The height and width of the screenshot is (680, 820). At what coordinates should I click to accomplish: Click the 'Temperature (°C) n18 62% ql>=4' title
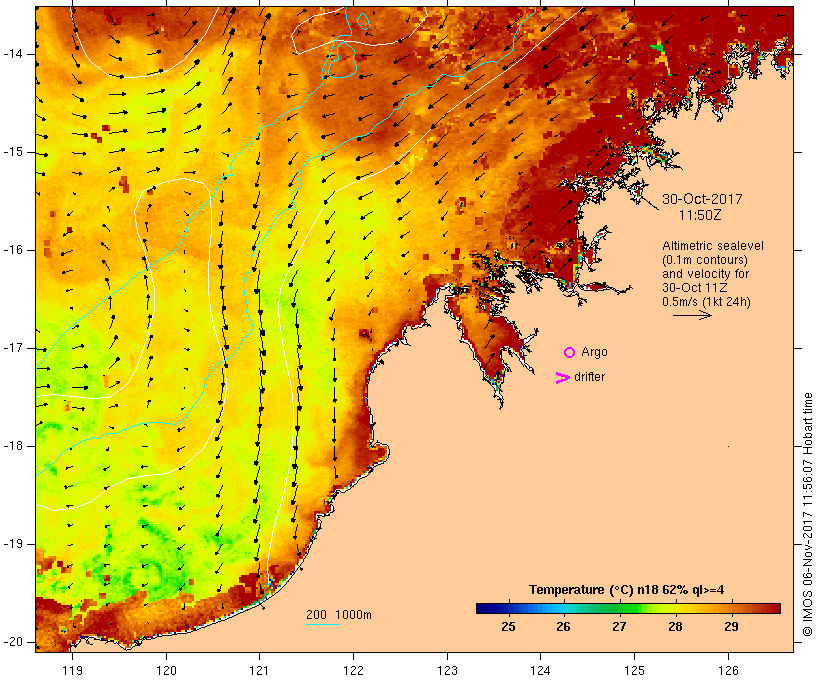[x=627, y=590]
